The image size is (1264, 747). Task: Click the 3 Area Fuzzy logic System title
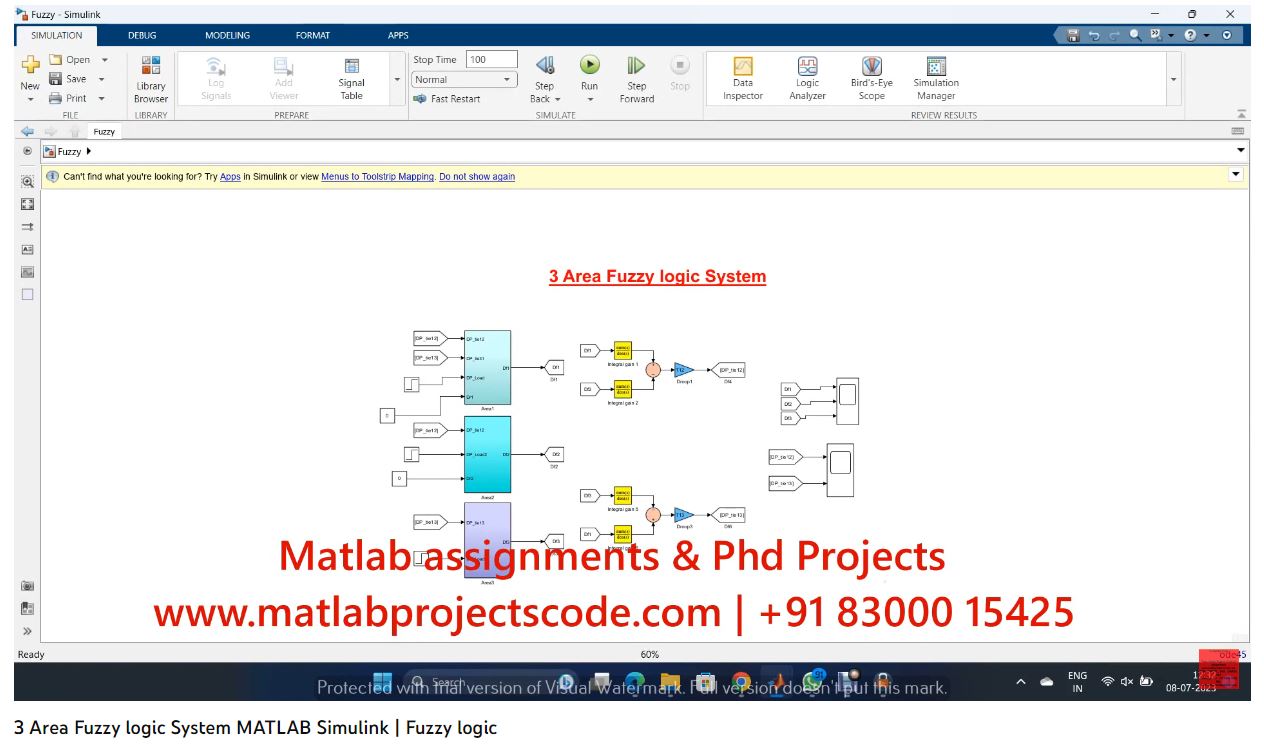click(x=657, y=277)
